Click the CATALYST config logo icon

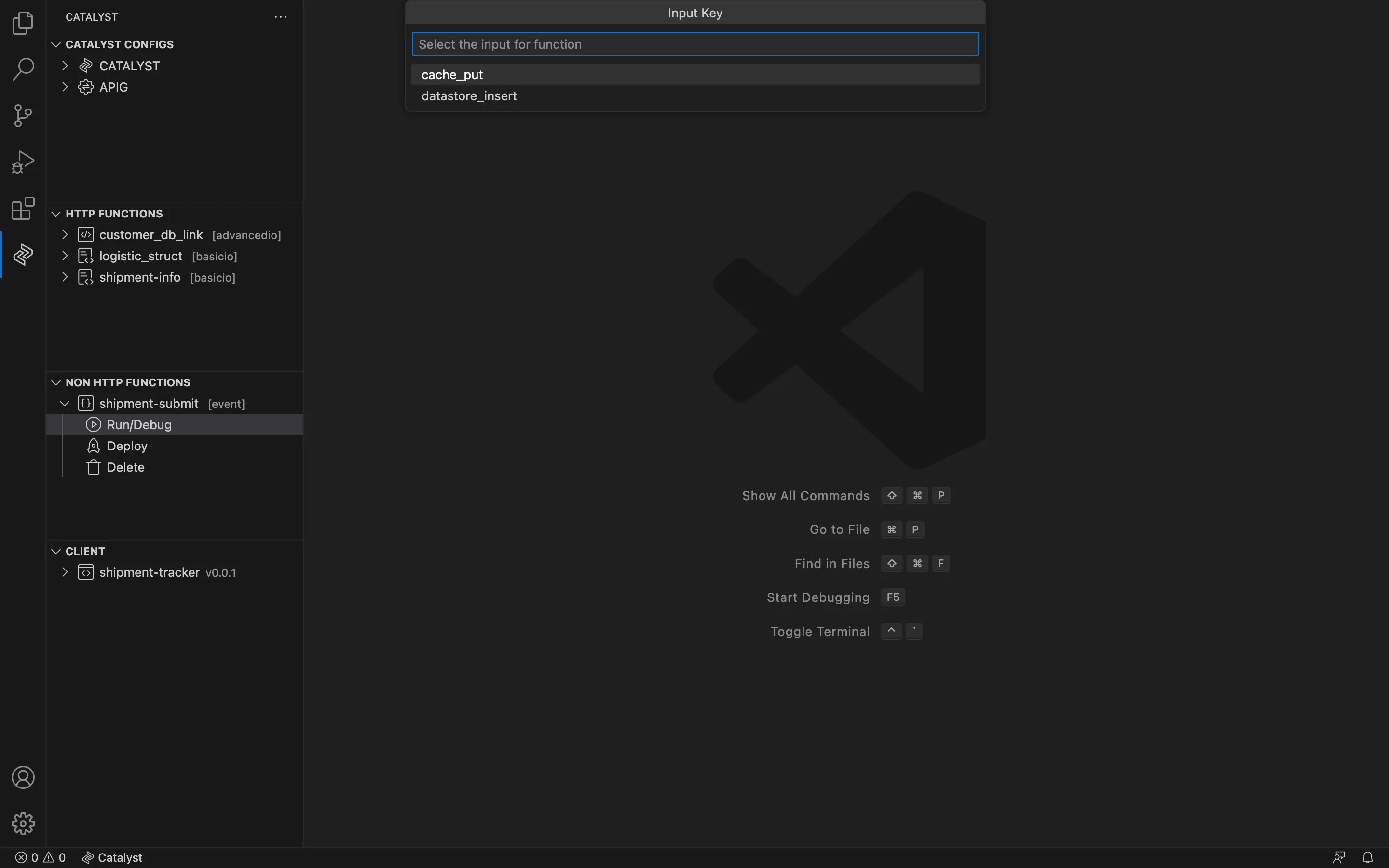pos(86,66)
